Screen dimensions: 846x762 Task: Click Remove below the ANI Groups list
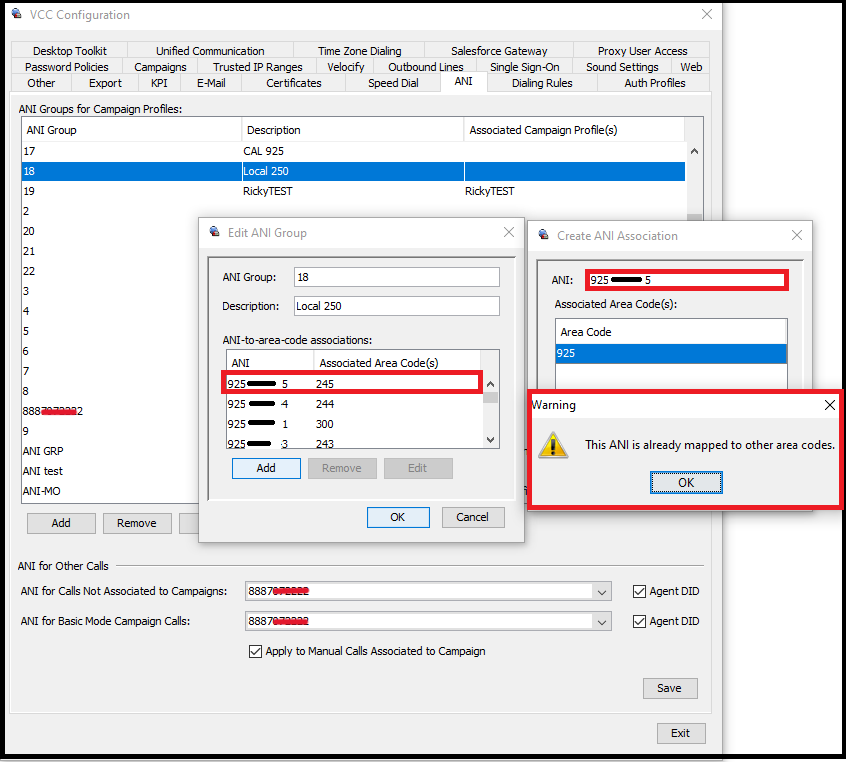point(137,523)
